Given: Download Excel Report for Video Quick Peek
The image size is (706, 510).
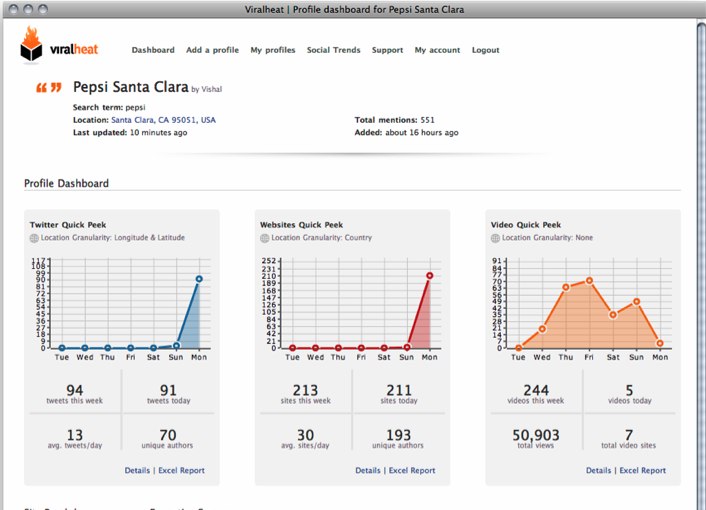Looking at the screenshot, I should [x=643, y=470].
